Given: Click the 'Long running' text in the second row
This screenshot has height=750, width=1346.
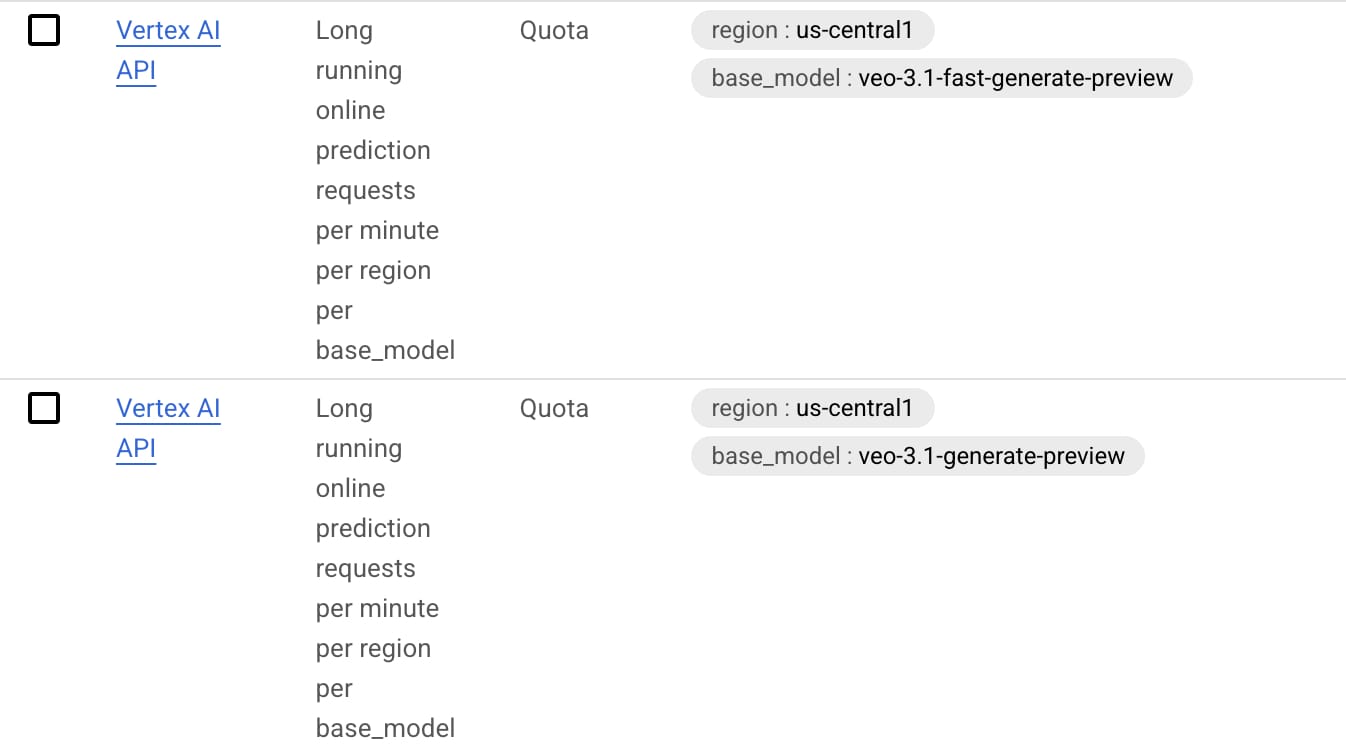Looking at the screenshot, I should point(358,428).
